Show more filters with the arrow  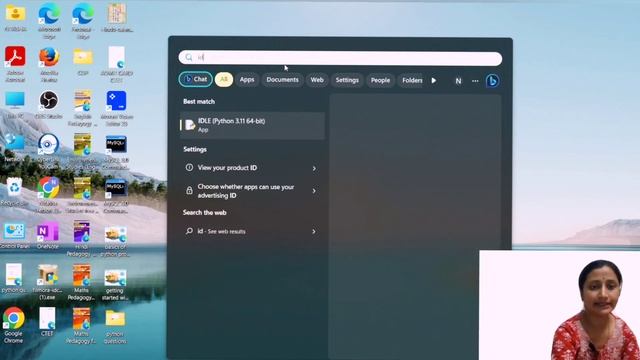(433, 80)
